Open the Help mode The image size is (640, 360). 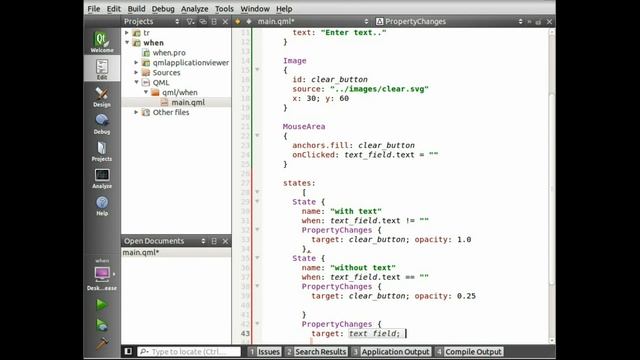click(102, 205)
